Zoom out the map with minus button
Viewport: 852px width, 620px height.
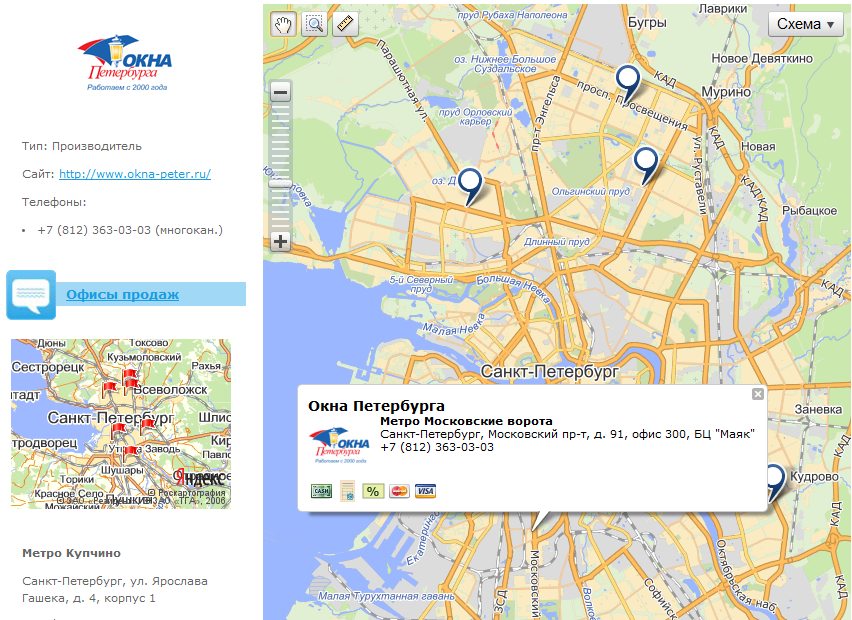coord(280,92)
